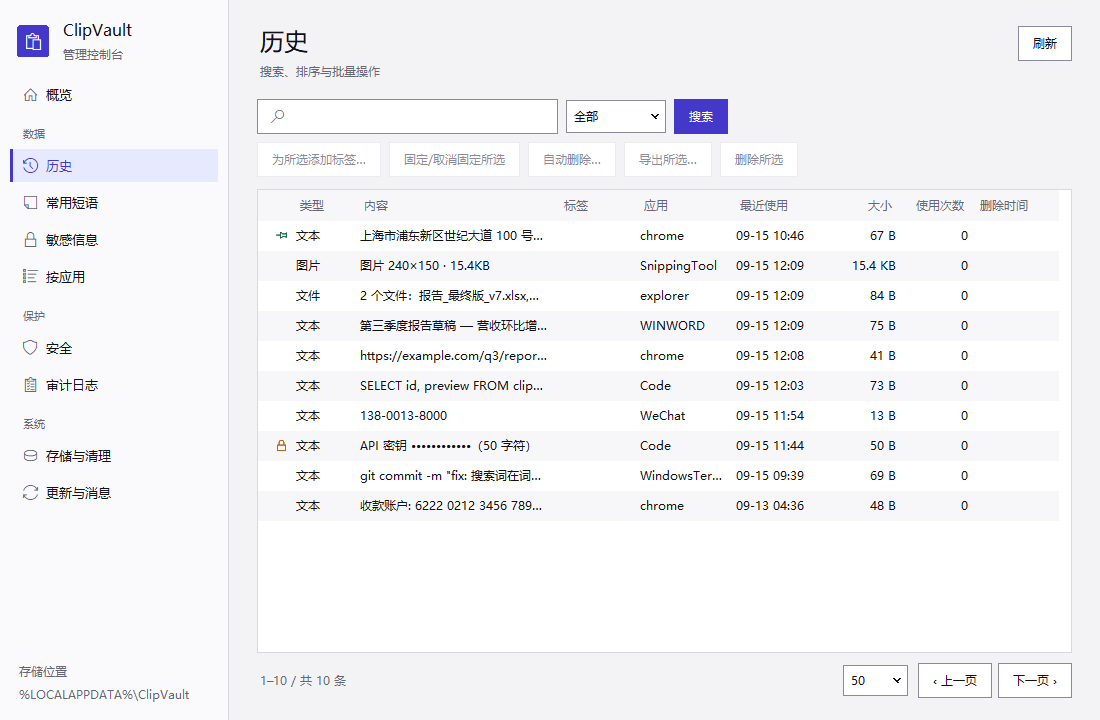Switch to 按应用 view
Viewport: 1100px width, 720px height.
tap(114, 276)
